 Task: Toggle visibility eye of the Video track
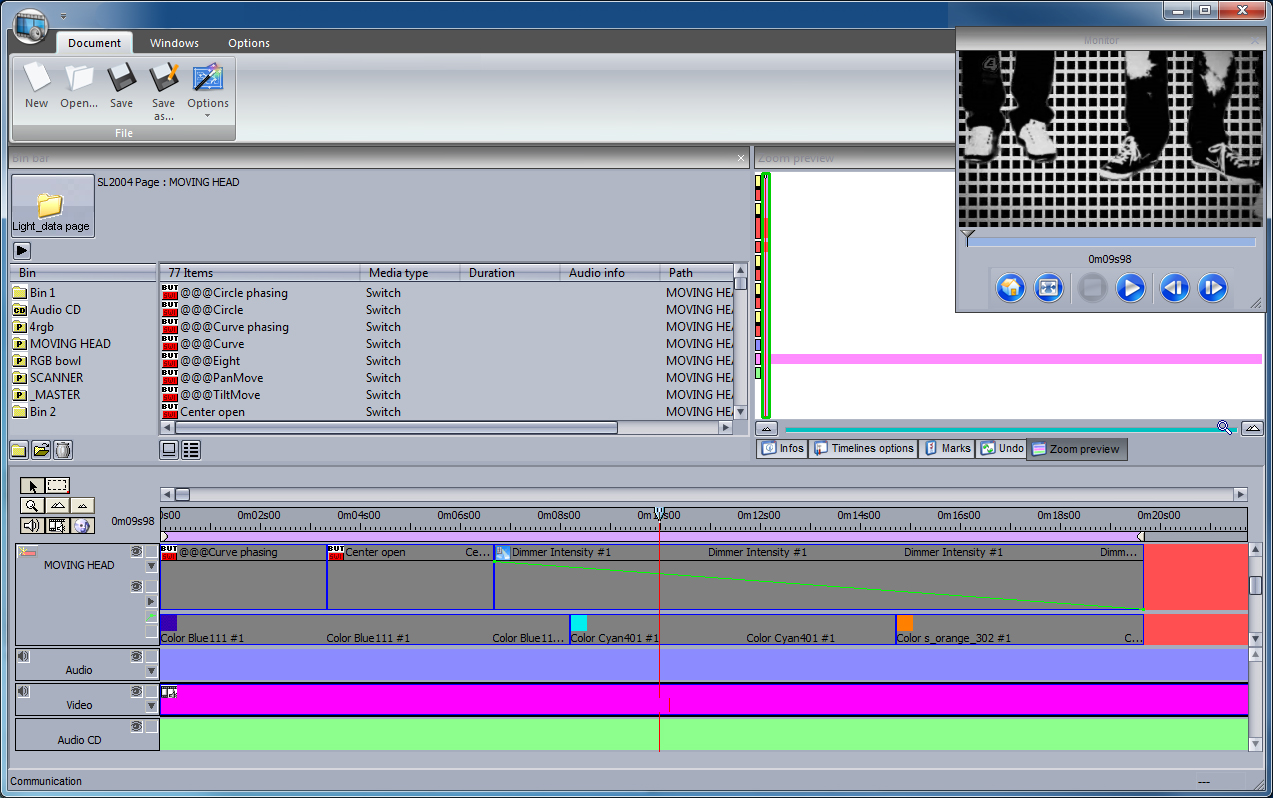pos(136,691)
